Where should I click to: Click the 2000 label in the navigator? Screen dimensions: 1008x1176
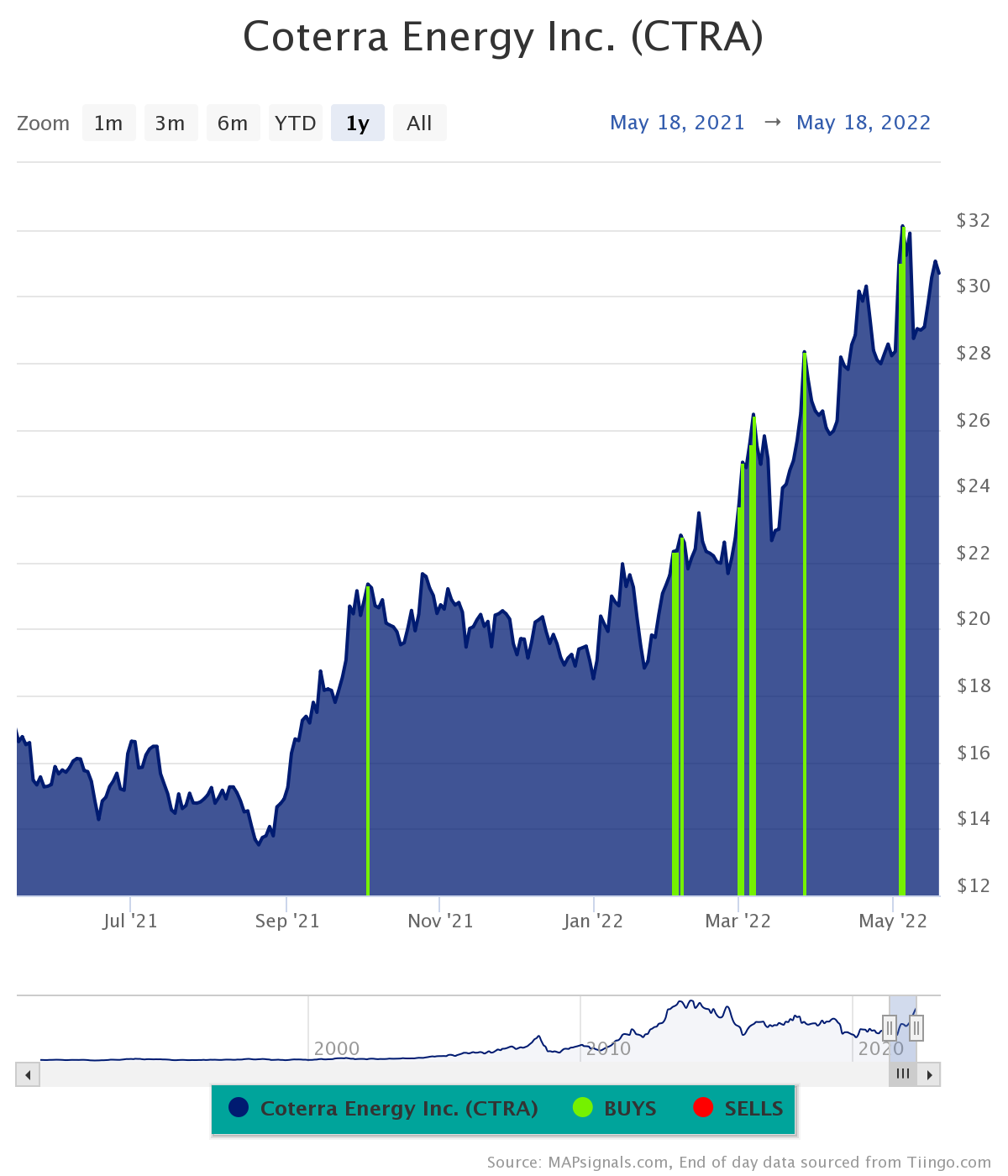point(337,1048)
